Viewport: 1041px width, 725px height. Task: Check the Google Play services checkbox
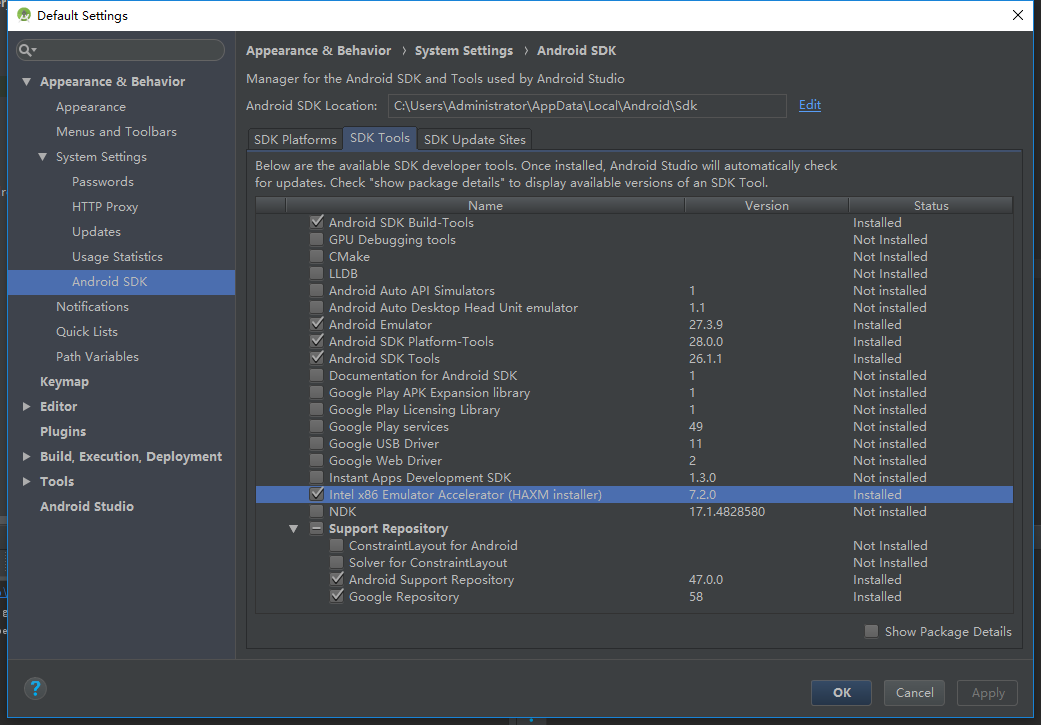[317, 427]
